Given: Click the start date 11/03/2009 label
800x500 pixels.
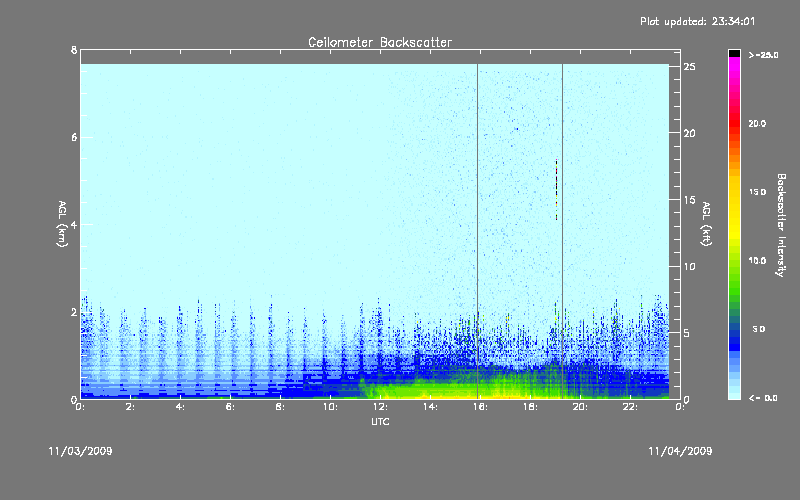Looking at the screenshot, I should (x=80, y=451).
